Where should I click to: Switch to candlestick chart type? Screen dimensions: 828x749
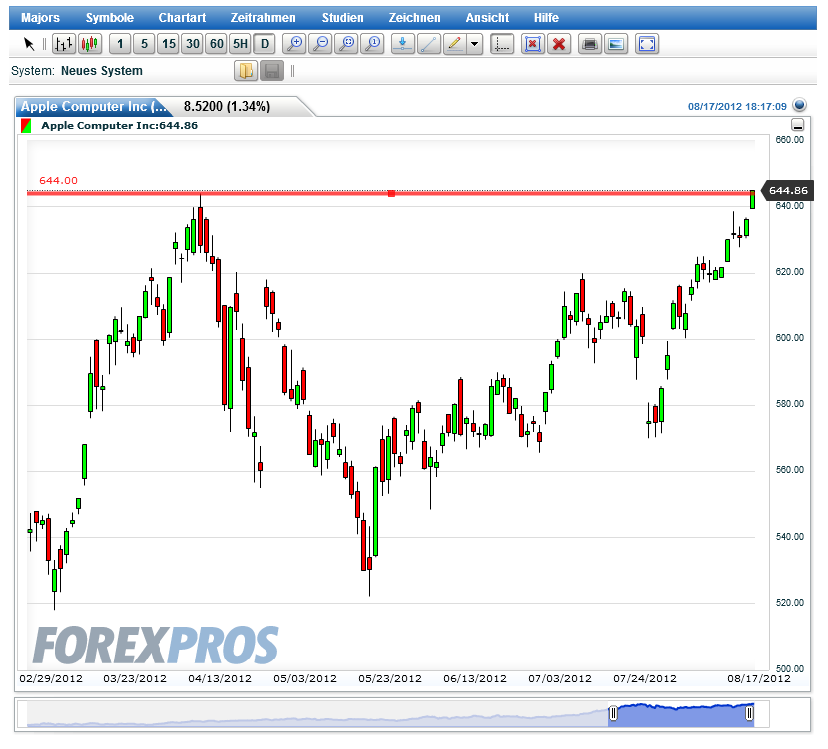click(90, 44)
